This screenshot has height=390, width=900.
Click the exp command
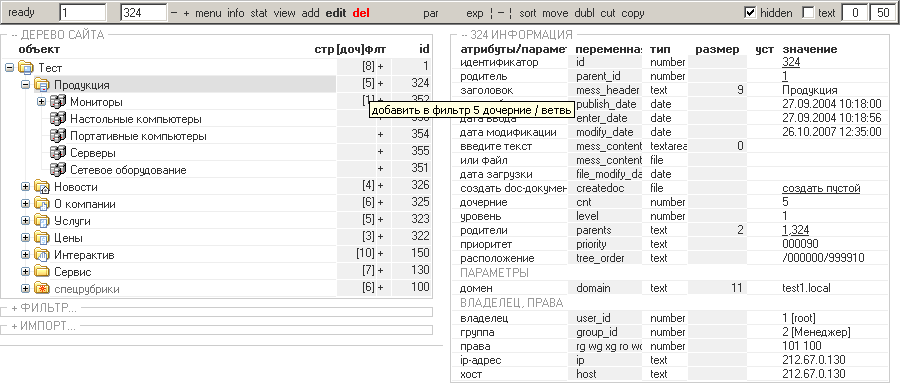coord(475,13)
